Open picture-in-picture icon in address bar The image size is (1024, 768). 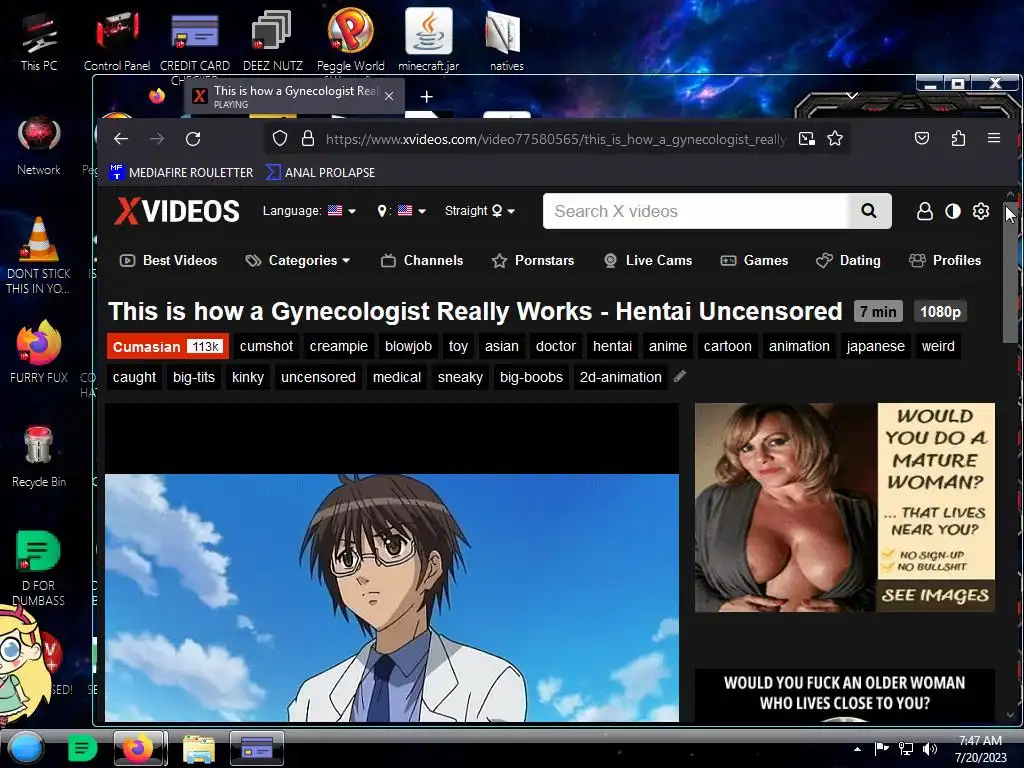coord(807,138)
